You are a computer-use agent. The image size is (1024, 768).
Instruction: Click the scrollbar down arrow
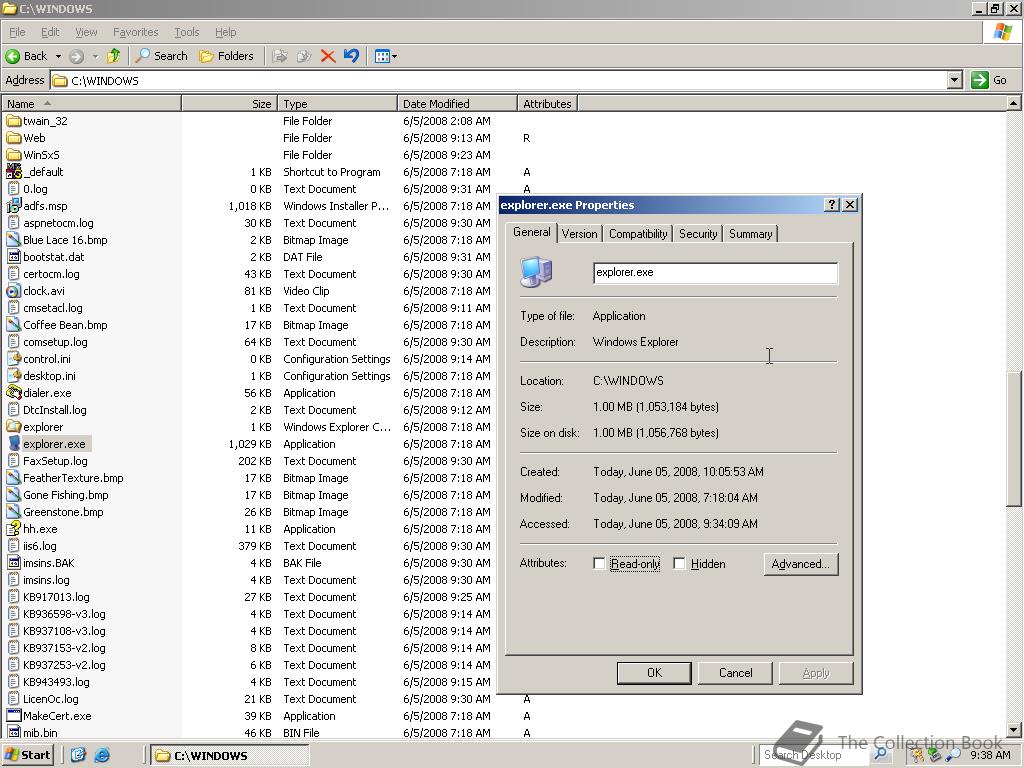(x=1013, y=729)
